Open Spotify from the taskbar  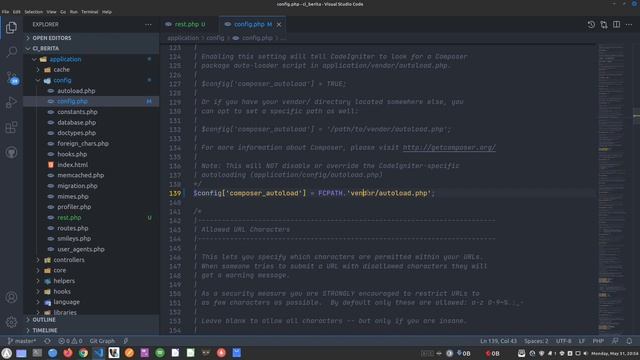coord(160,353)
